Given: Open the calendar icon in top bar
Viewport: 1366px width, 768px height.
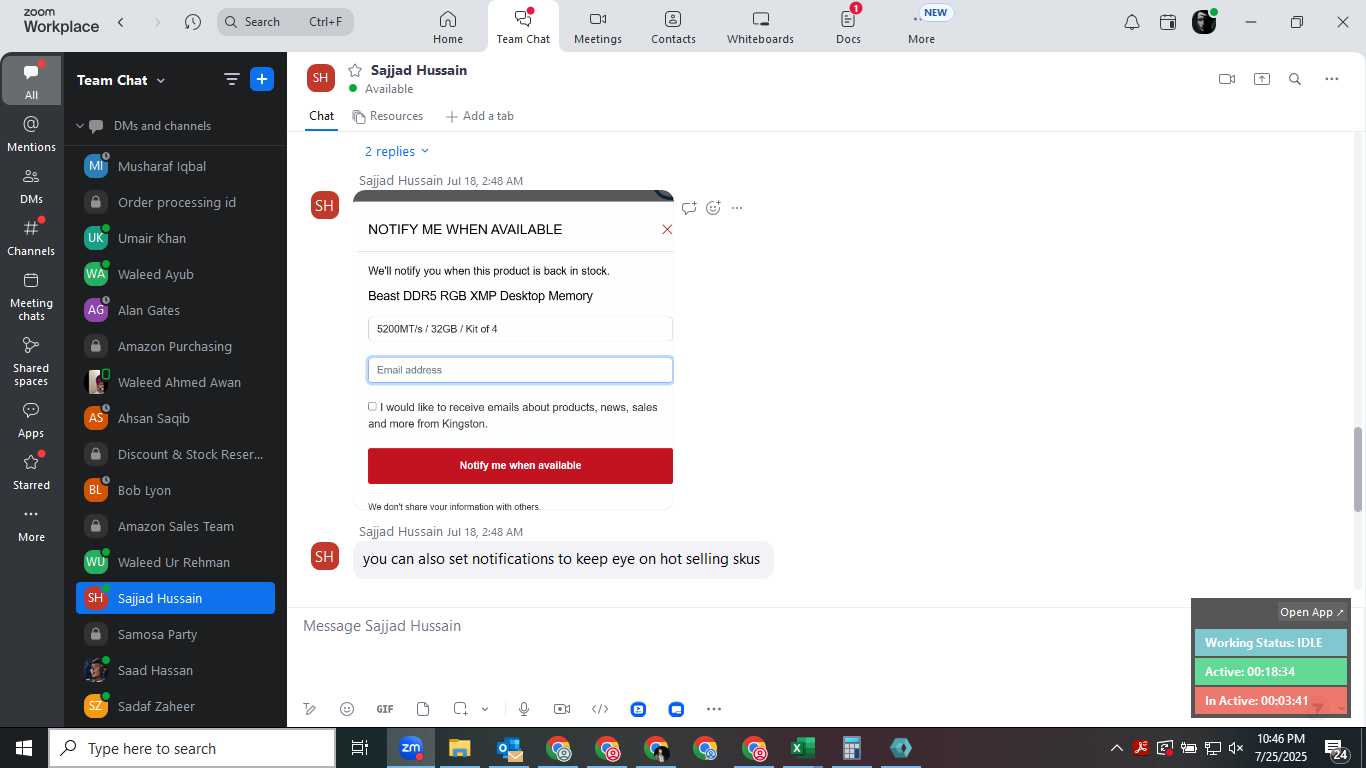Looking at the screenshot, I should [1168, 22].
